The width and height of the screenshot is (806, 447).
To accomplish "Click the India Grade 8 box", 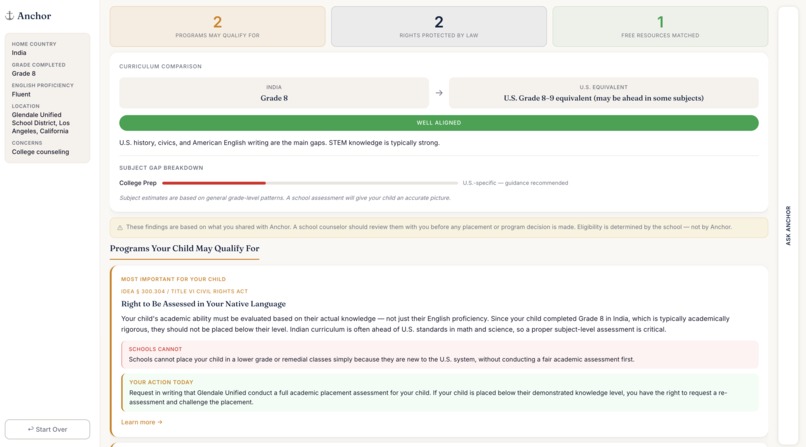I will pyautogui.click(x=274, y=93).
